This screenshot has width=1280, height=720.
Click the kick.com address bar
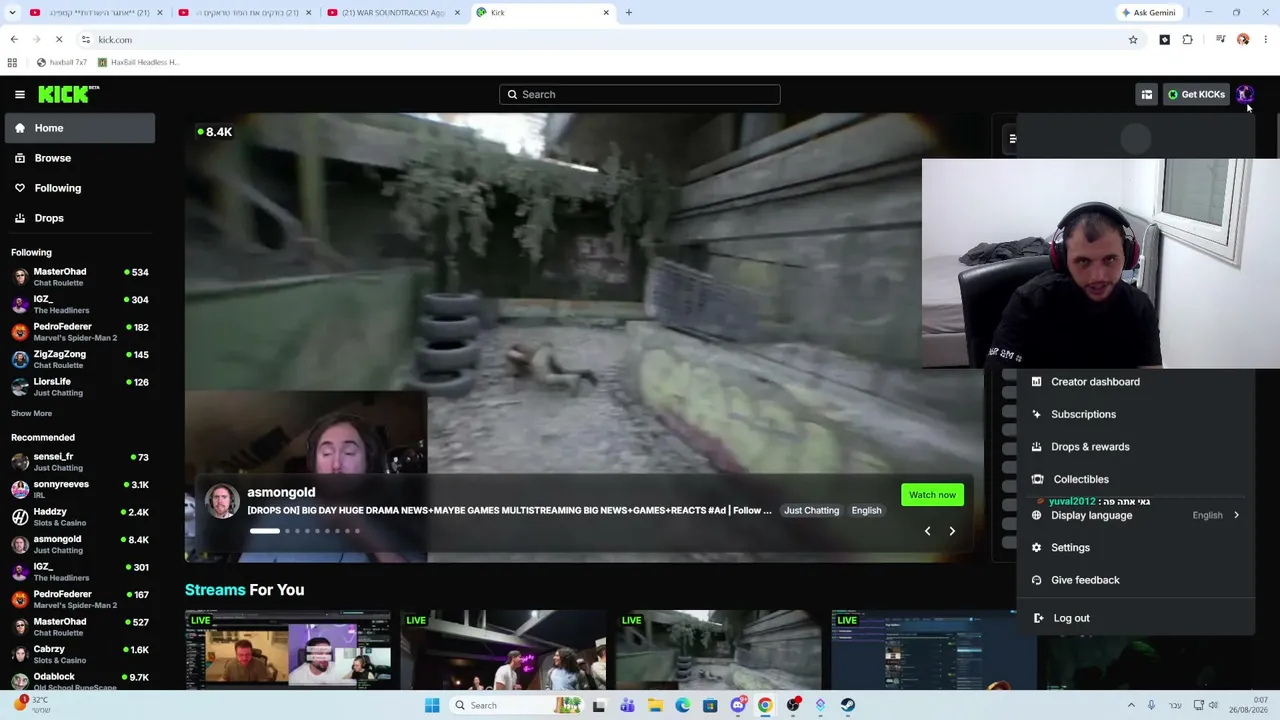point(600,40)
